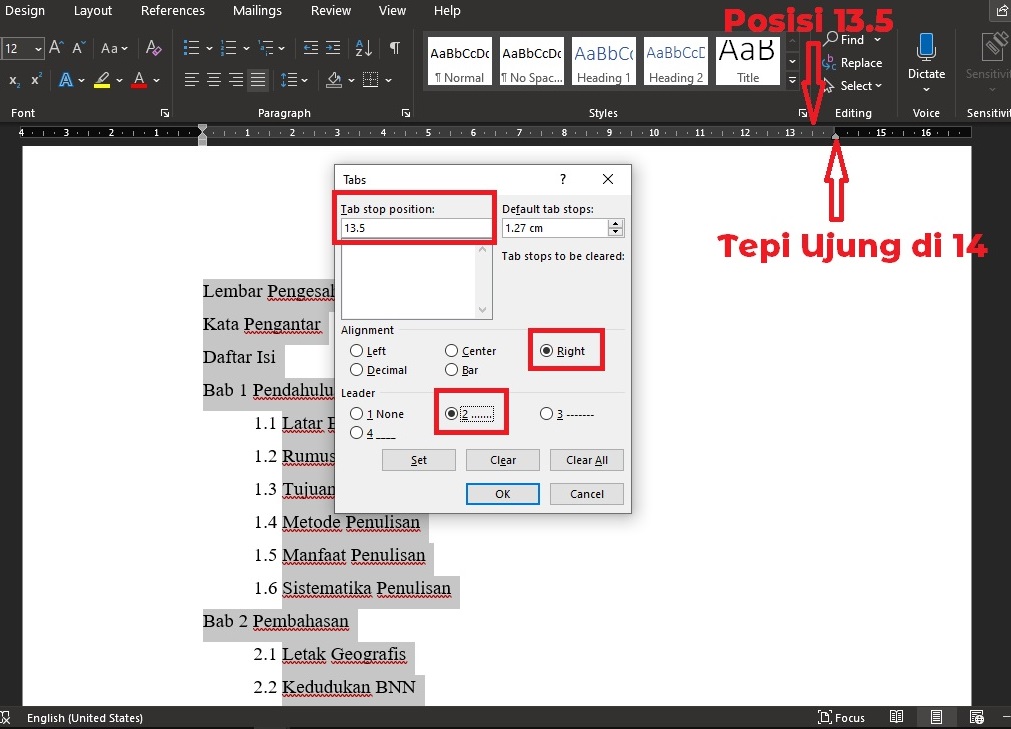Image resolution: width=1011 pixels, height=729 pixels.
Task: Open the Review ribbon tab
Action: click(x=330, y=11)
